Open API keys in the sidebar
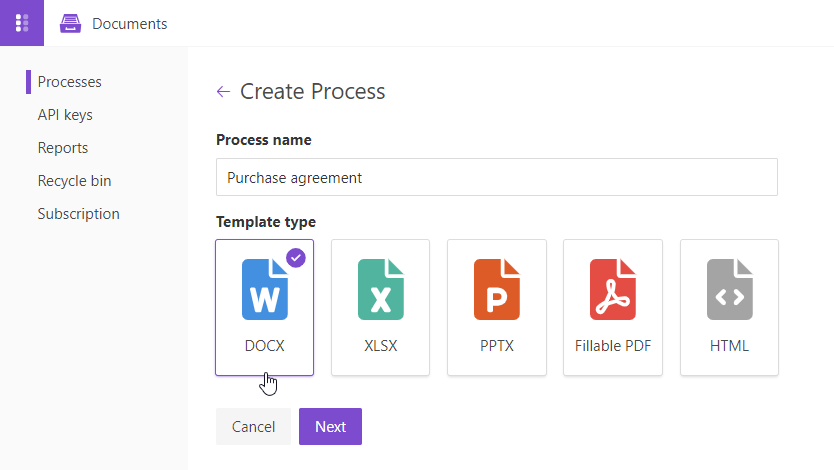This screenshot has height=470, width=834. tap(65, 115)
